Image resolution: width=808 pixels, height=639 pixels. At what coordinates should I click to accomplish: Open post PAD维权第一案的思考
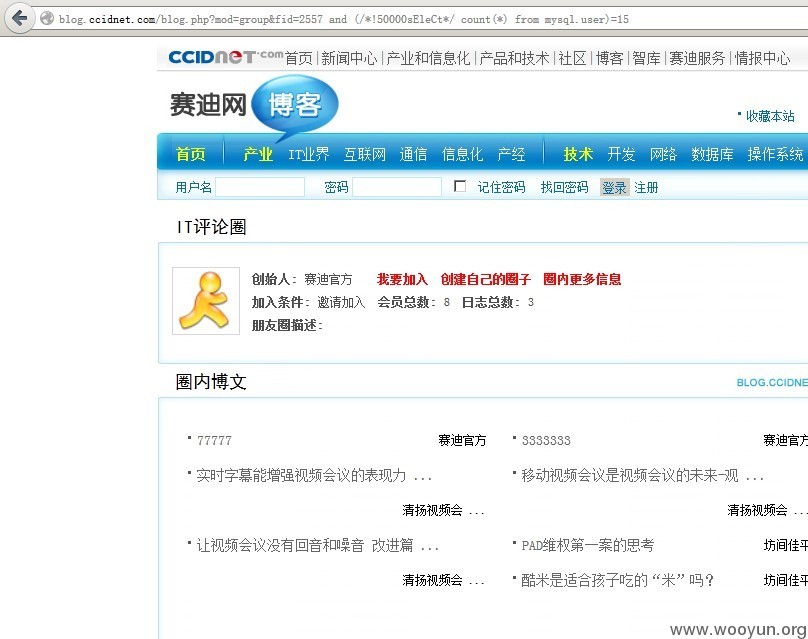click(588, 545)
